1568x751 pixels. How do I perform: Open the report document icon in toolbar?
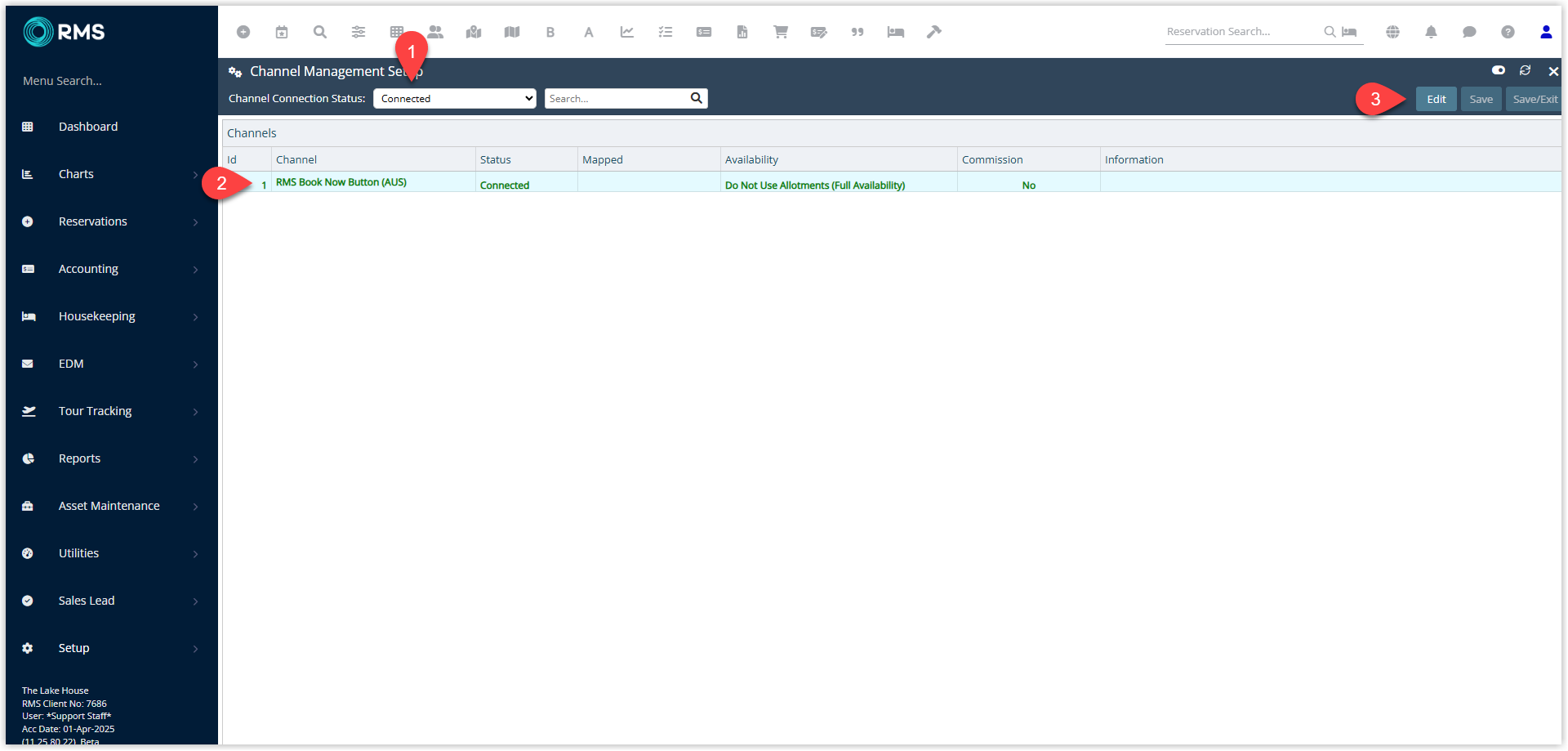[742, 32]
